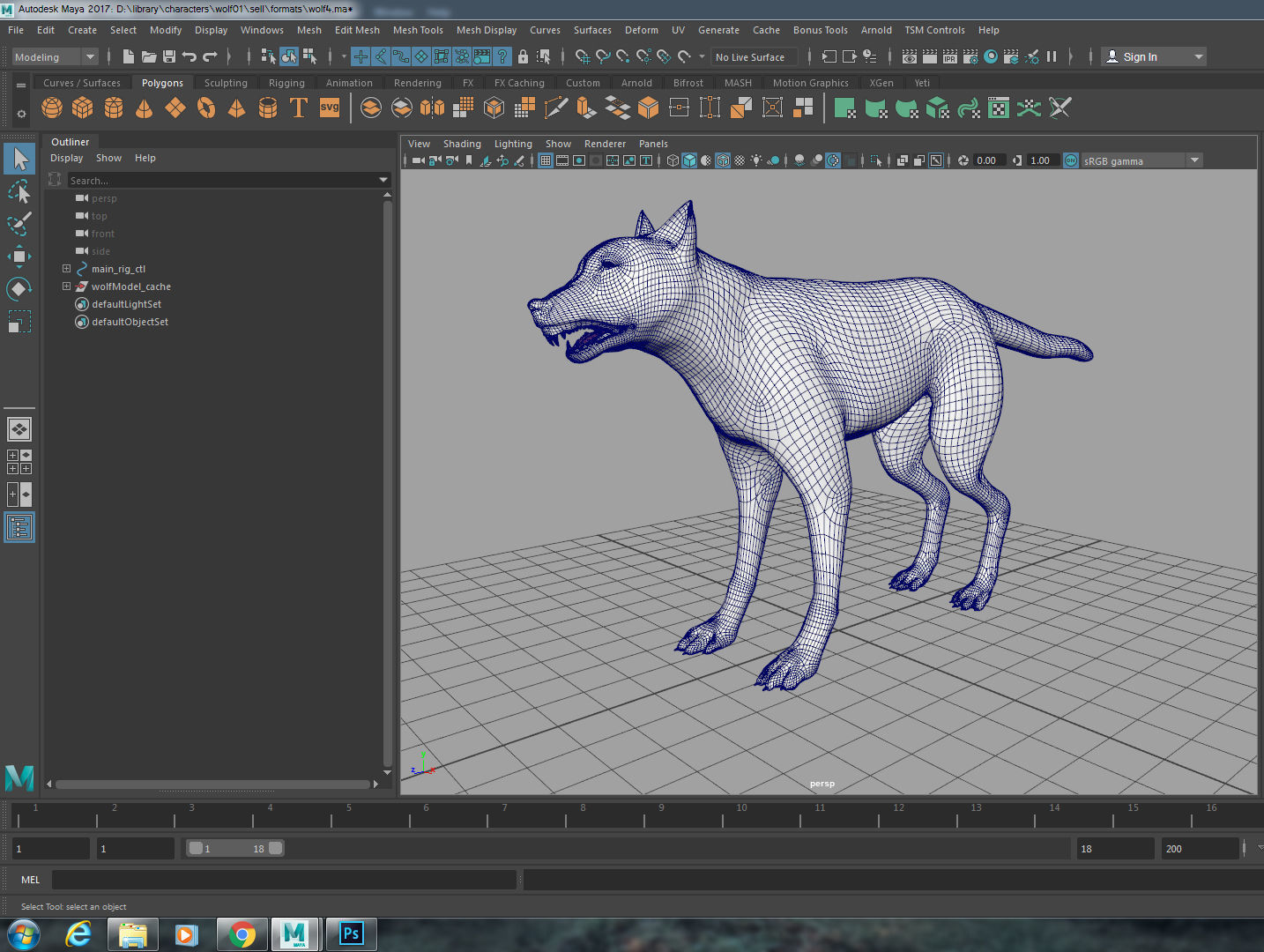
Task: Create a polygon cone from the shelf
Action: tap(144, 108)
